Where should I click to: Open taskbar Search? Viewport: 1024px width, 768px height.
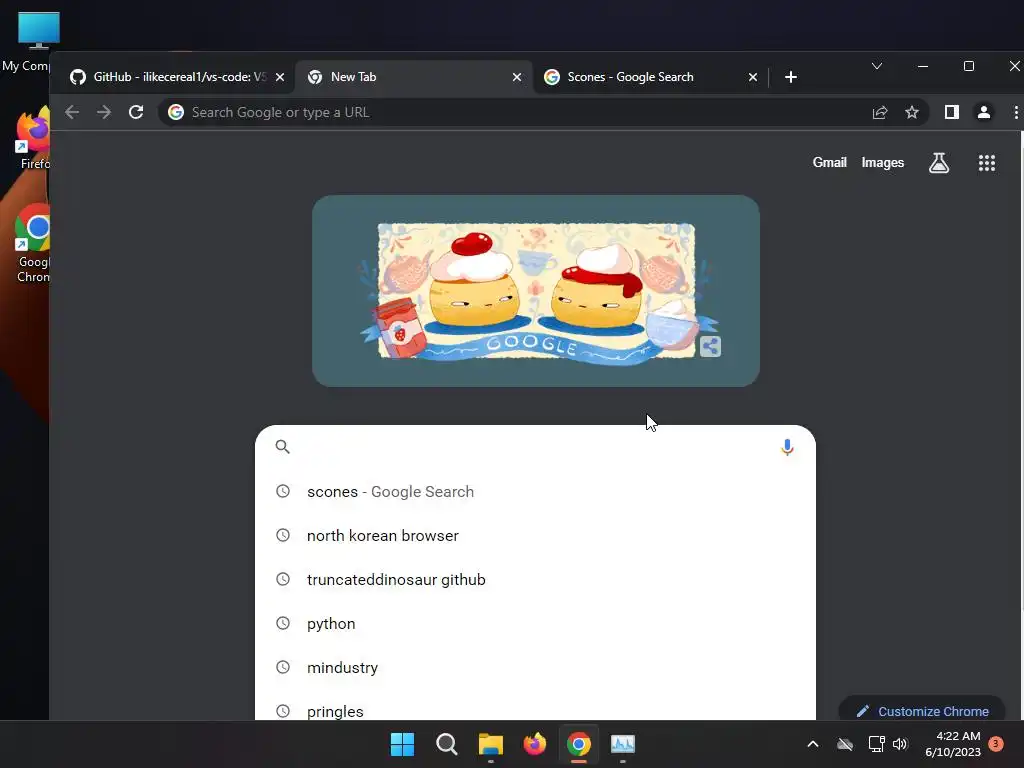(x=447, y=744)
